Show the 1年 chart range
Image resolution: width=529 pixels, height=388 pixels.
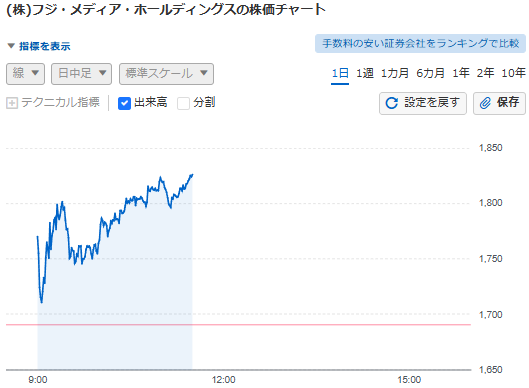tap(461, 73)
